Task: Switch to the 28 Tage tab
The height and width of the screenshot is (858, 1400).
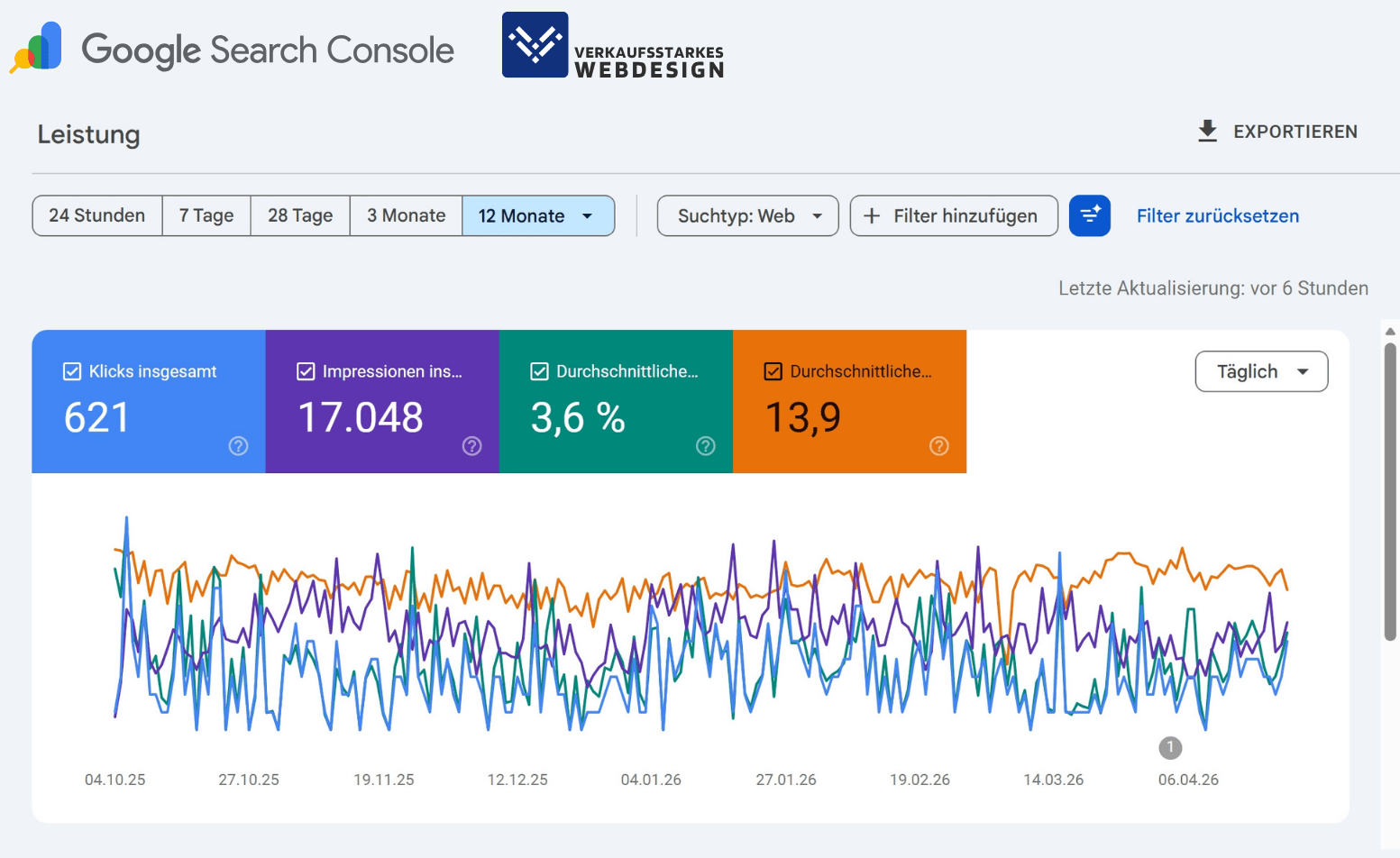Action: [299, 215]
